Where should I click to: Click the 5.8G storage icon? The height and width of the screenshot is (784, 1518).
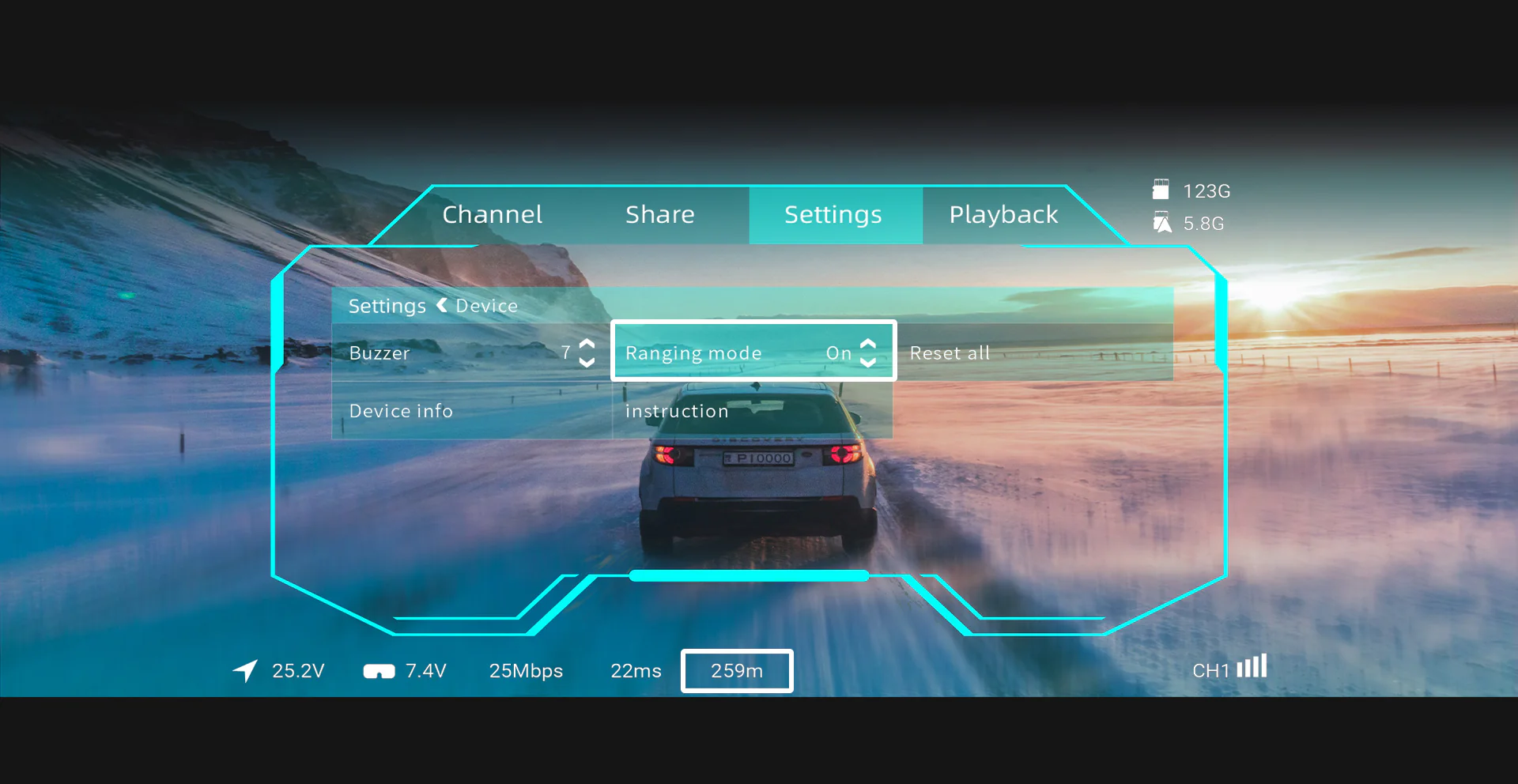point(1161,223)
